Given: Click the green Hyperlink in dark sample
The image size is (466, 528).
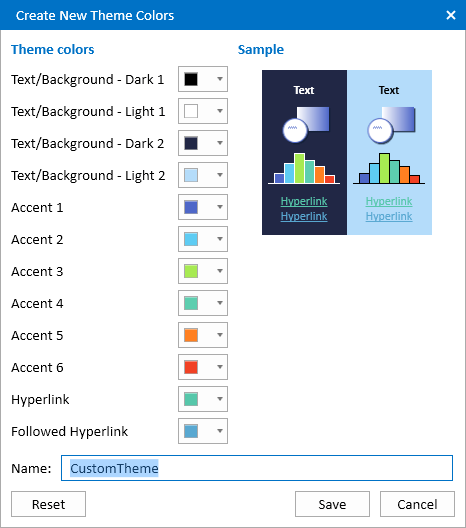Looking at the screenshot, I should (304, 201).
